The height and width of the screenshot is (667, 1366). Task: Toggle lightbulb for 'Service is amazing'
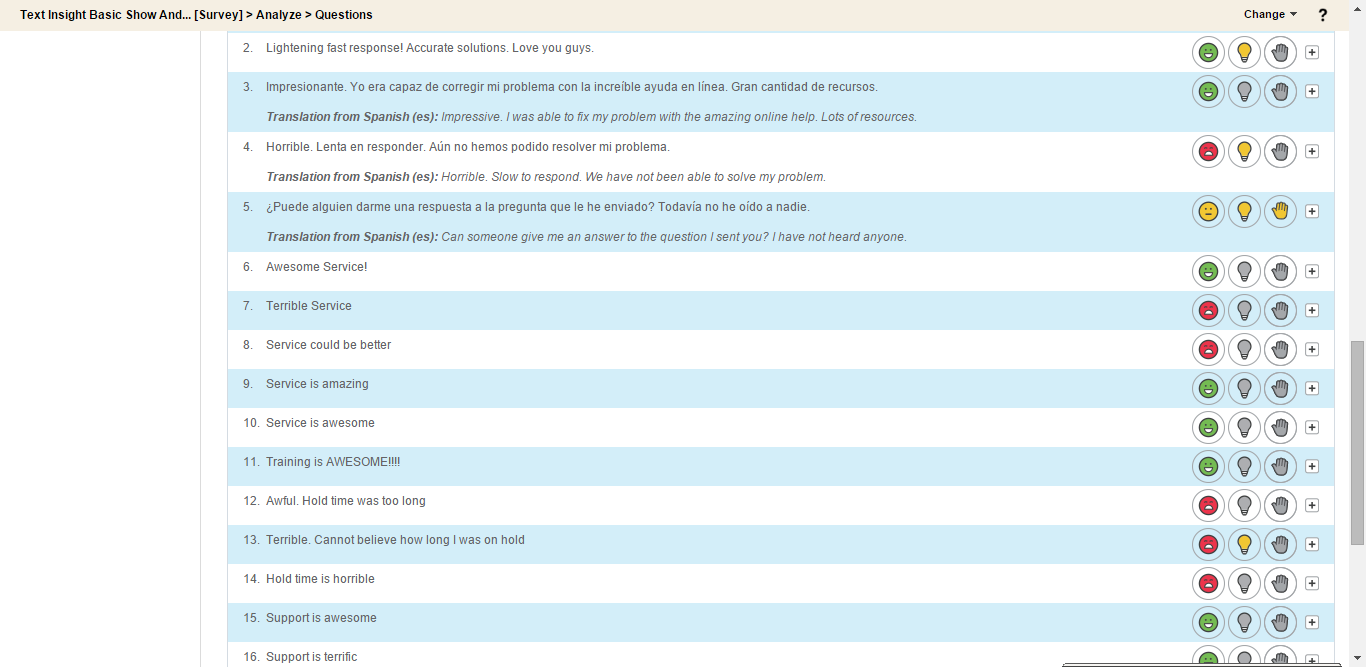(x=1244, y=388)
